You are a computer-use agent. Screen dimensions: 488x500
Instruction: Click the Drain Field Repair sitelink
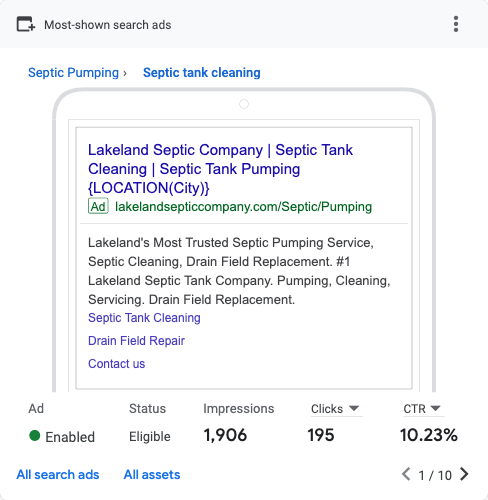(136, 341)
